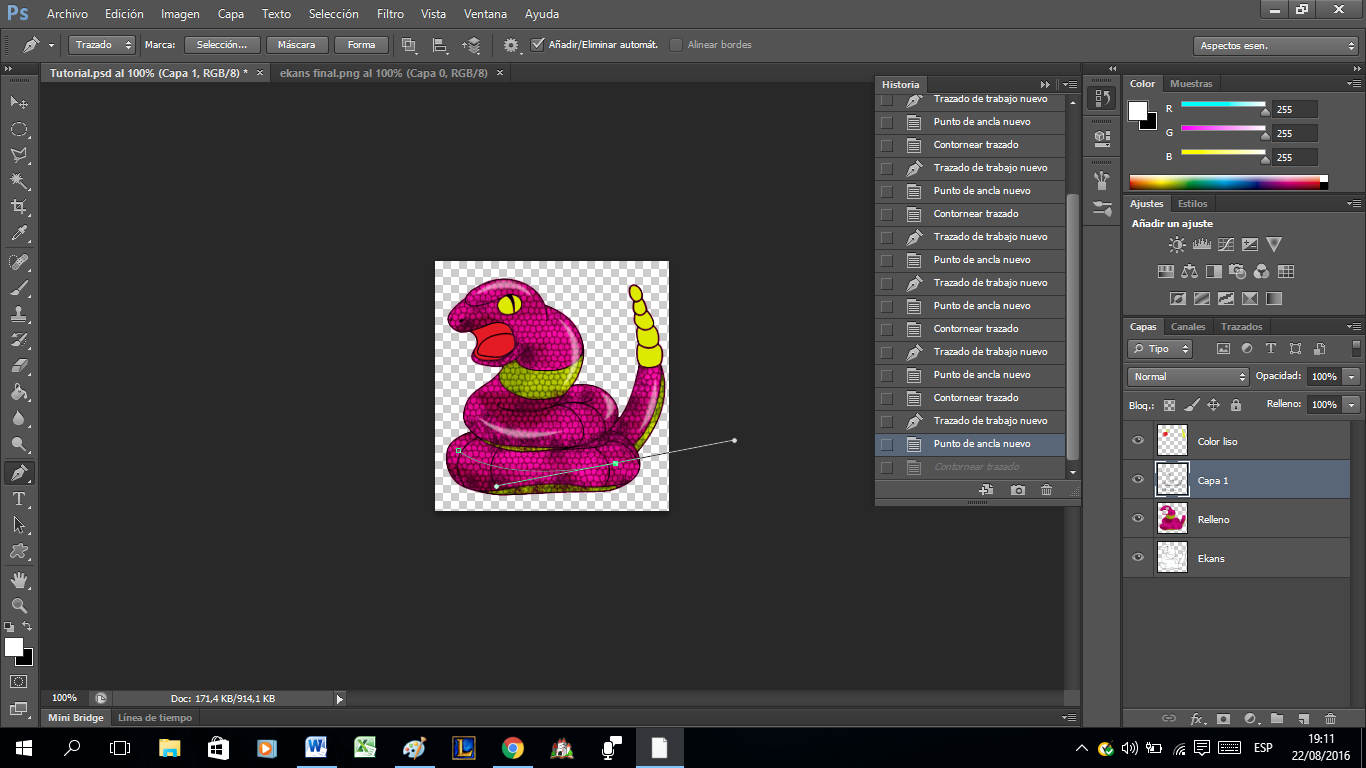Hide the Ekans layer
This screenshot has width=1366, height=768.
coord(1137,558)
